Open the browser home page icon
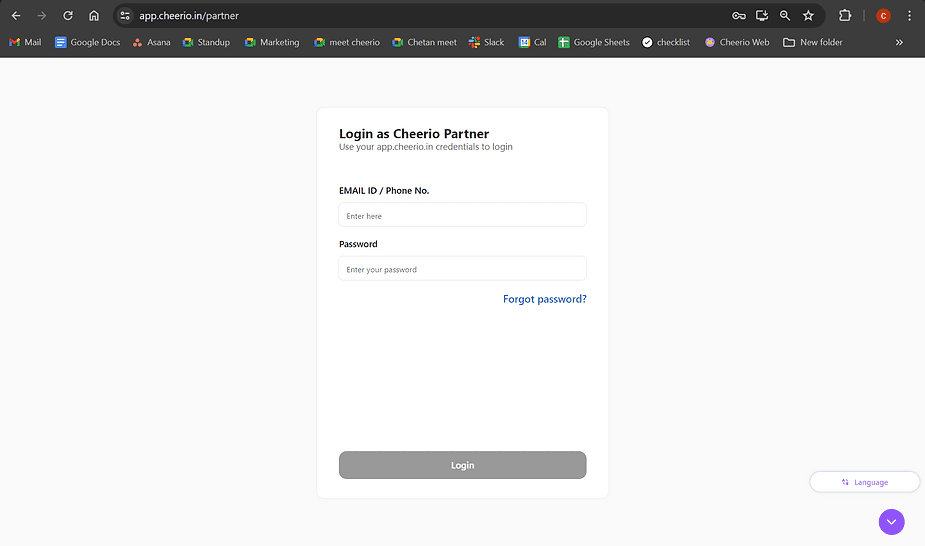Viewport: 925px width, 546px height. [94, 16]
